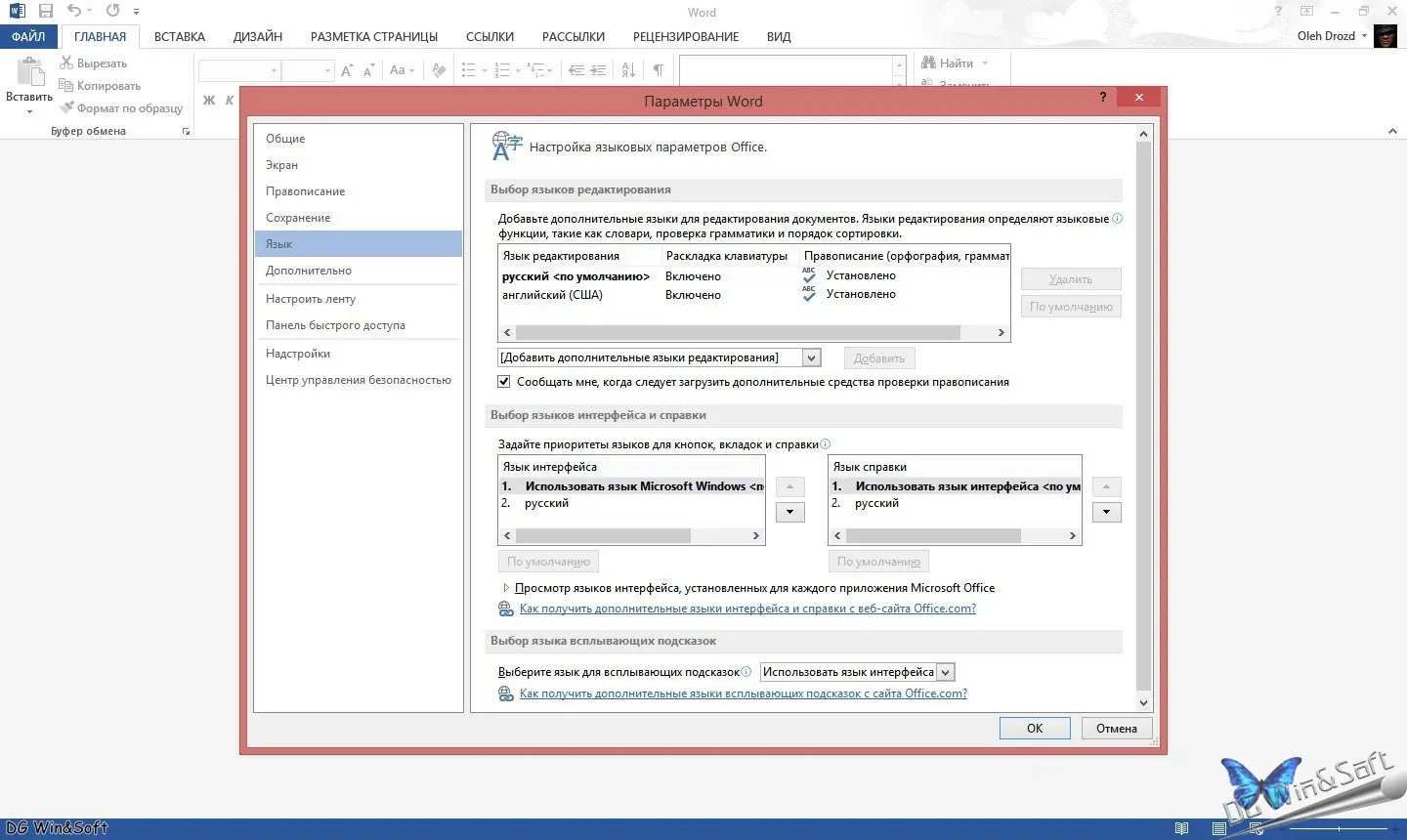
Task: Click the Cut (Вырезать) scissors icon
Action: click(x=66, y=63)
